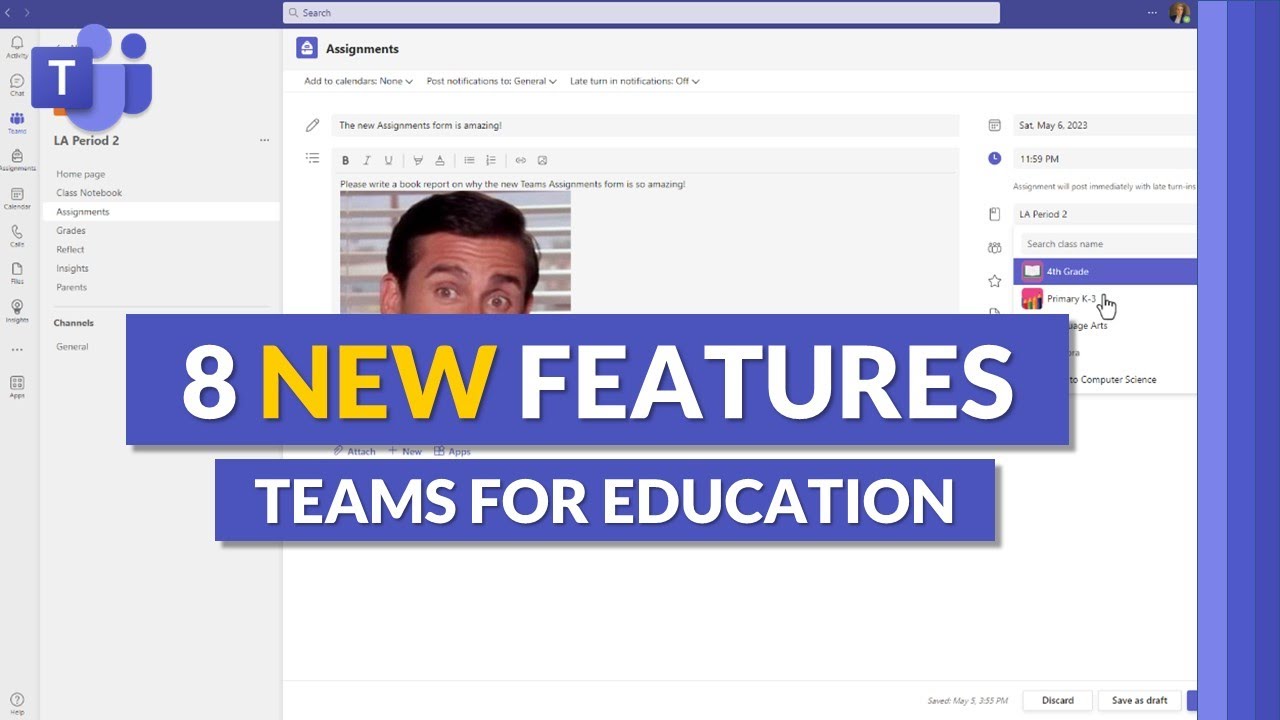This screenshot has height=720, width=1280.
Task: Open Help at the bottom of rail
Action: pyautogui.click(x=17, y=704)
